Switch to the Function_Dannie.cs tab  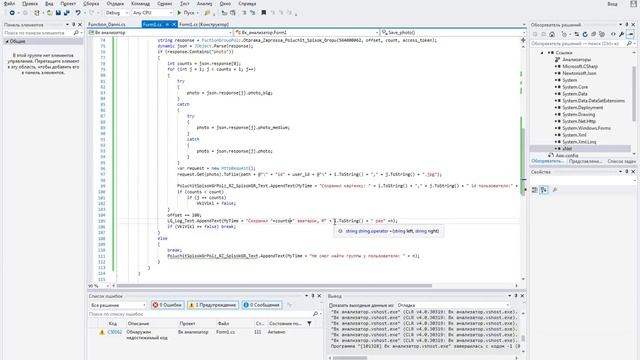[x=107, y=24]
